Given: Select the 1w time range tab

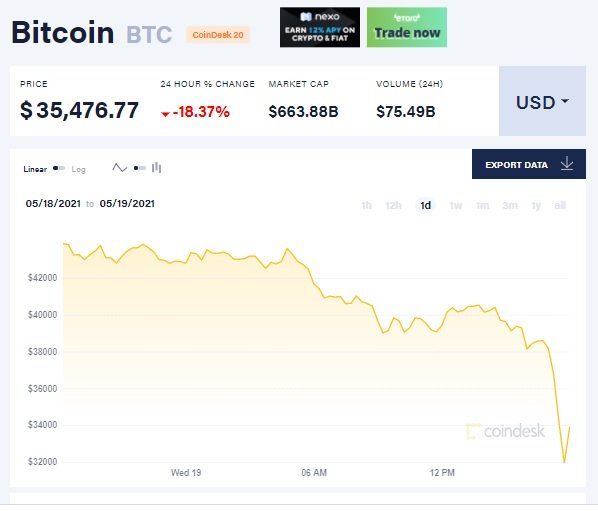Looking at the screenshot, I should [x=456, y=206].
